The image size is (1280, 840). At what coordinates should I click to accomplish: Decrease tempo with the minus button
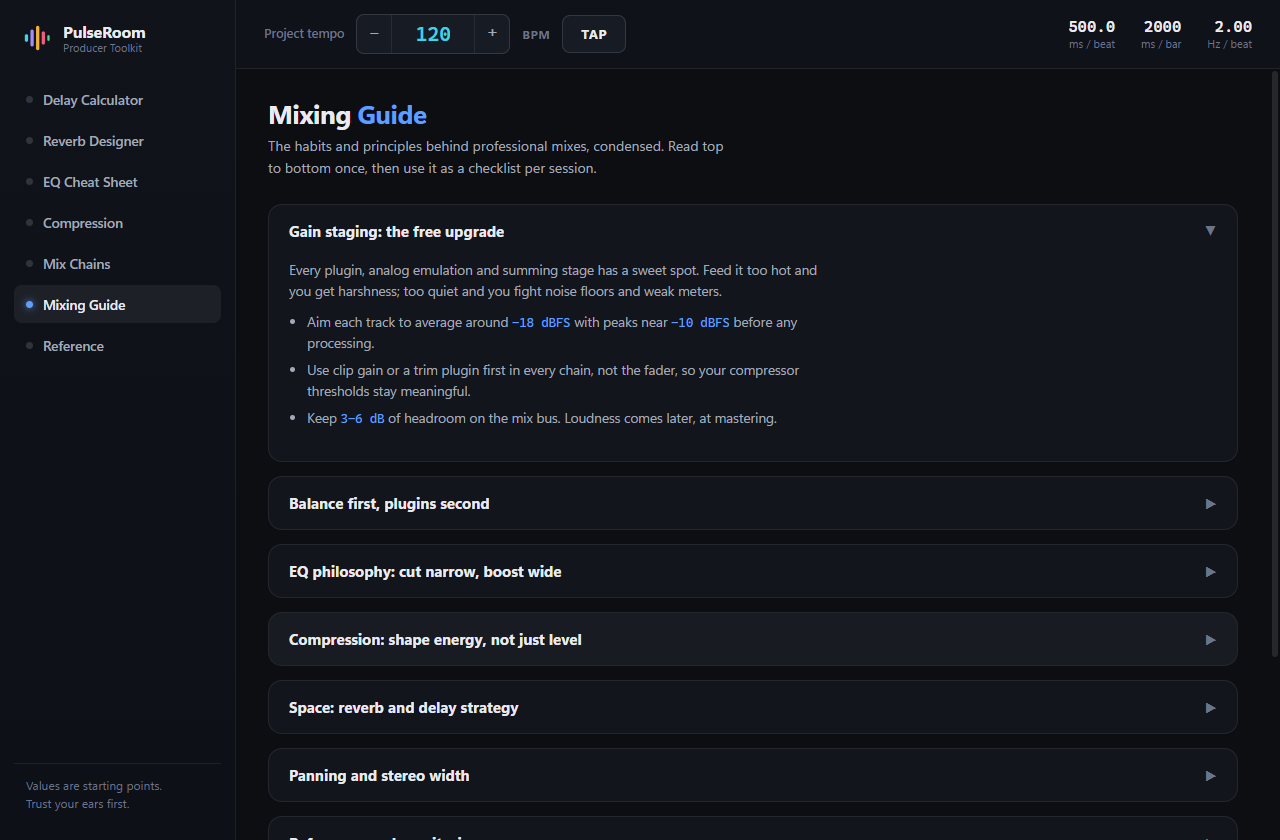coord(374,34)
